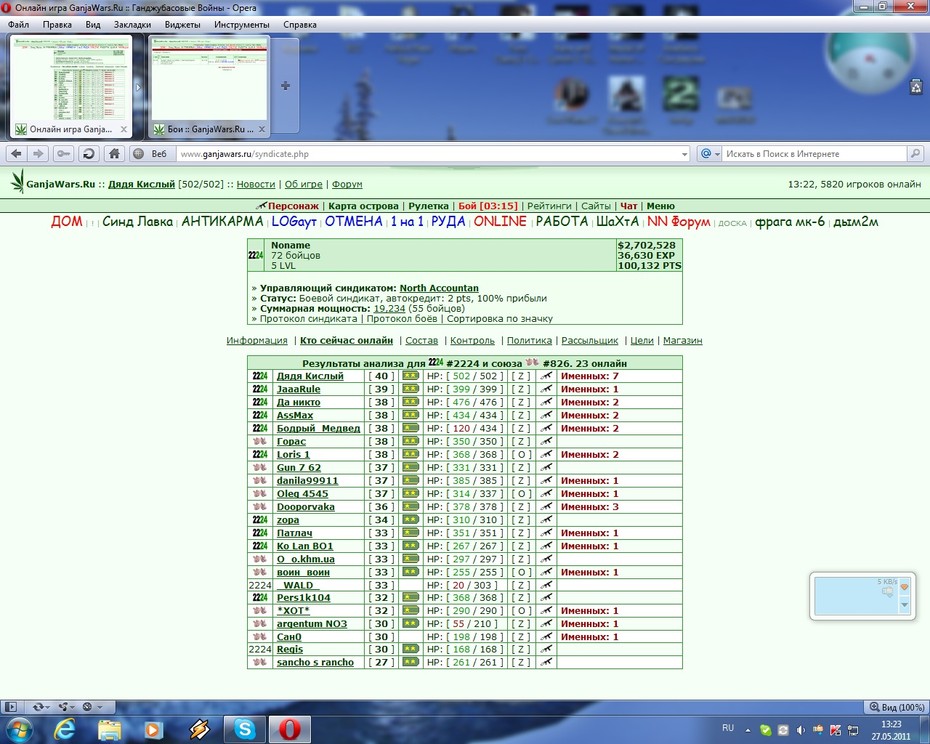Image resolution: width=930 pixels, height=744 pixels.
Task: Switch to the Бои :: GanjaWars.Ru tab
Action: [x=209, y=86]
